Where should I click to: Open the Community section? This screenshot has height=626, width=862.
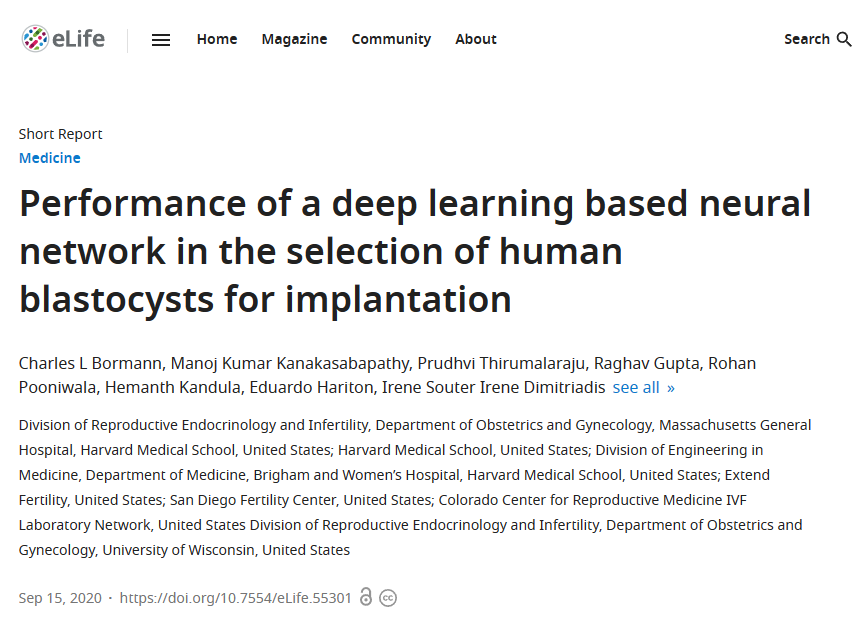coord(391,39)
